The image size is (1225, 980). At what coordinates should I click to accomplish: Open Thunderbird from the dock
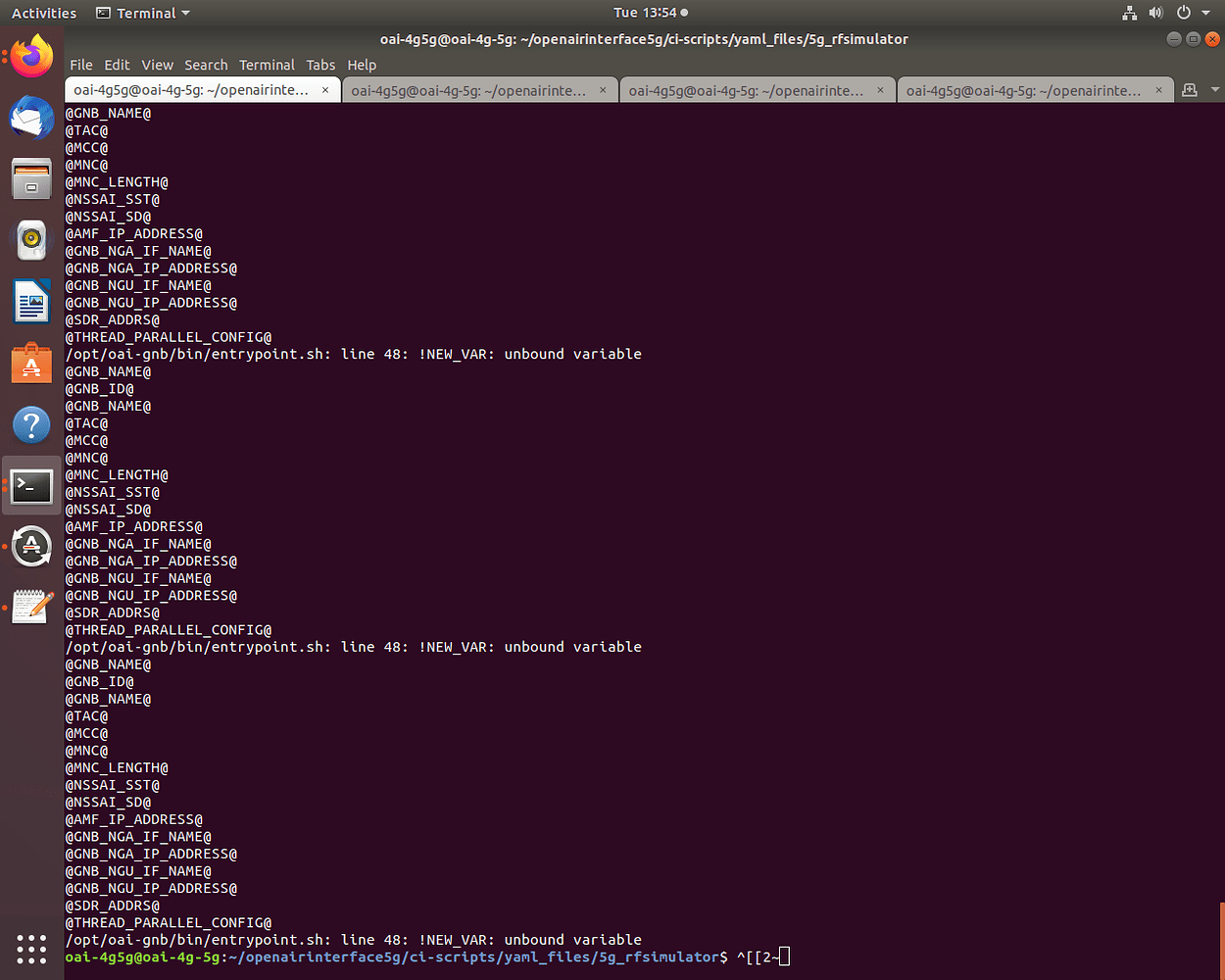point(31,118)
